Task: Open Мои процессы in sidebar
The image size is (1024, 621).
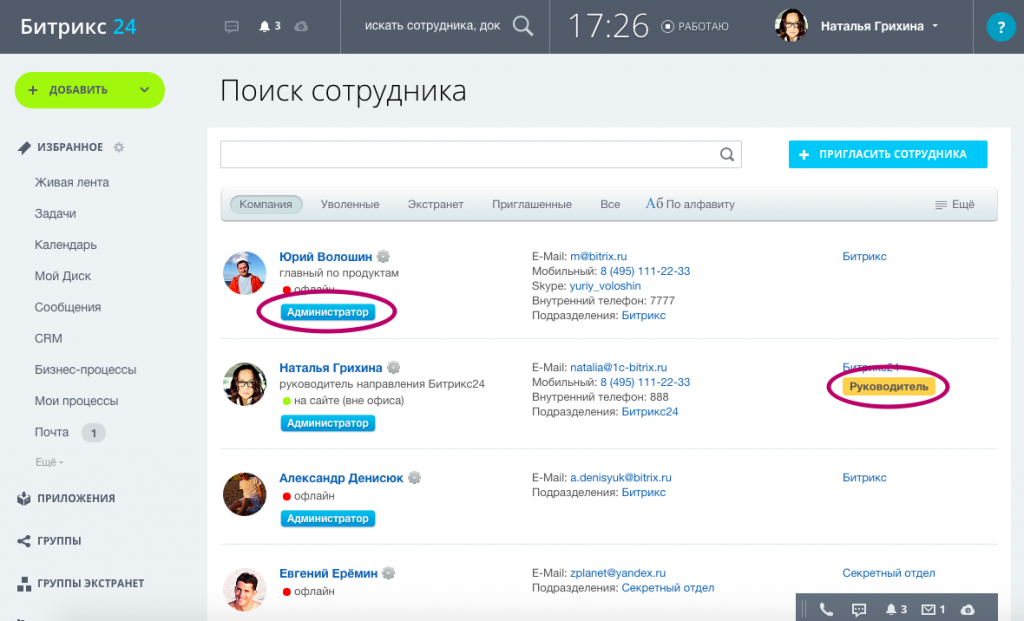Action: coord(76,401)
